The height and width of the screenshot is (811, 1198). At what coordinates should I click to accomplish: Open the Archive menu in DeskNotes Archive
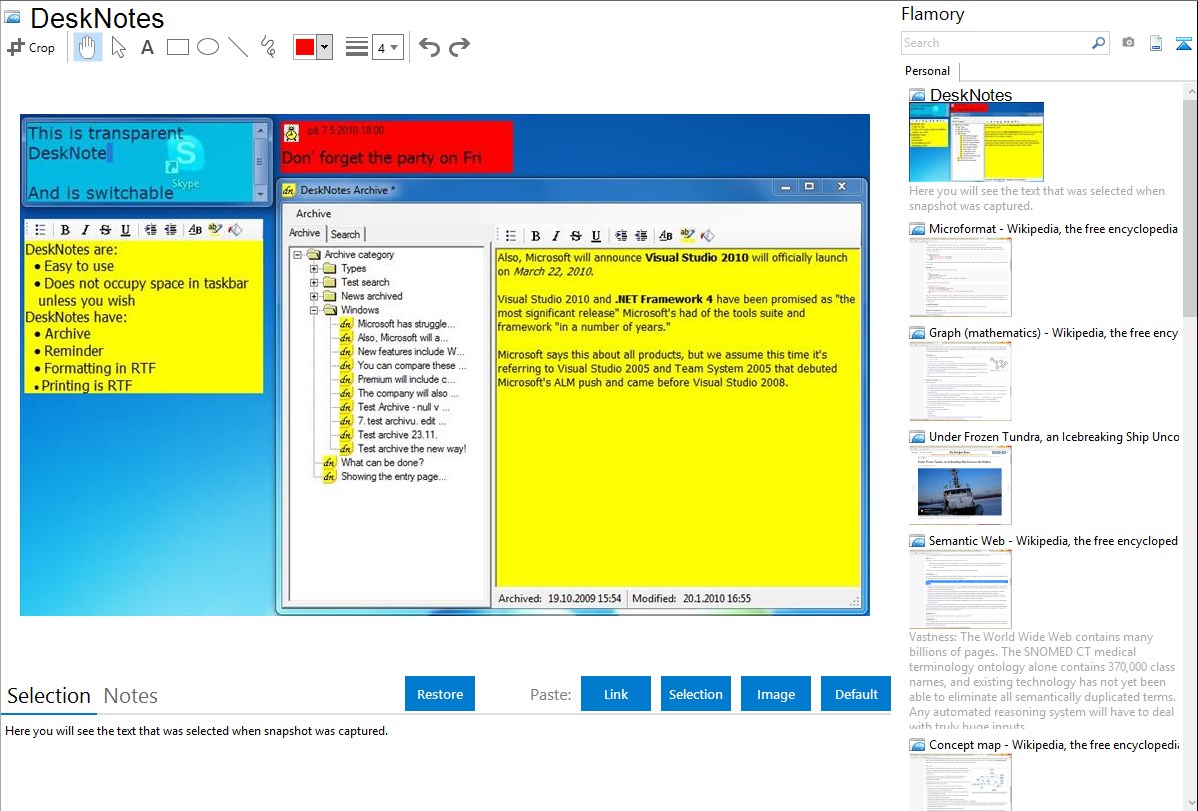(313, 213)
